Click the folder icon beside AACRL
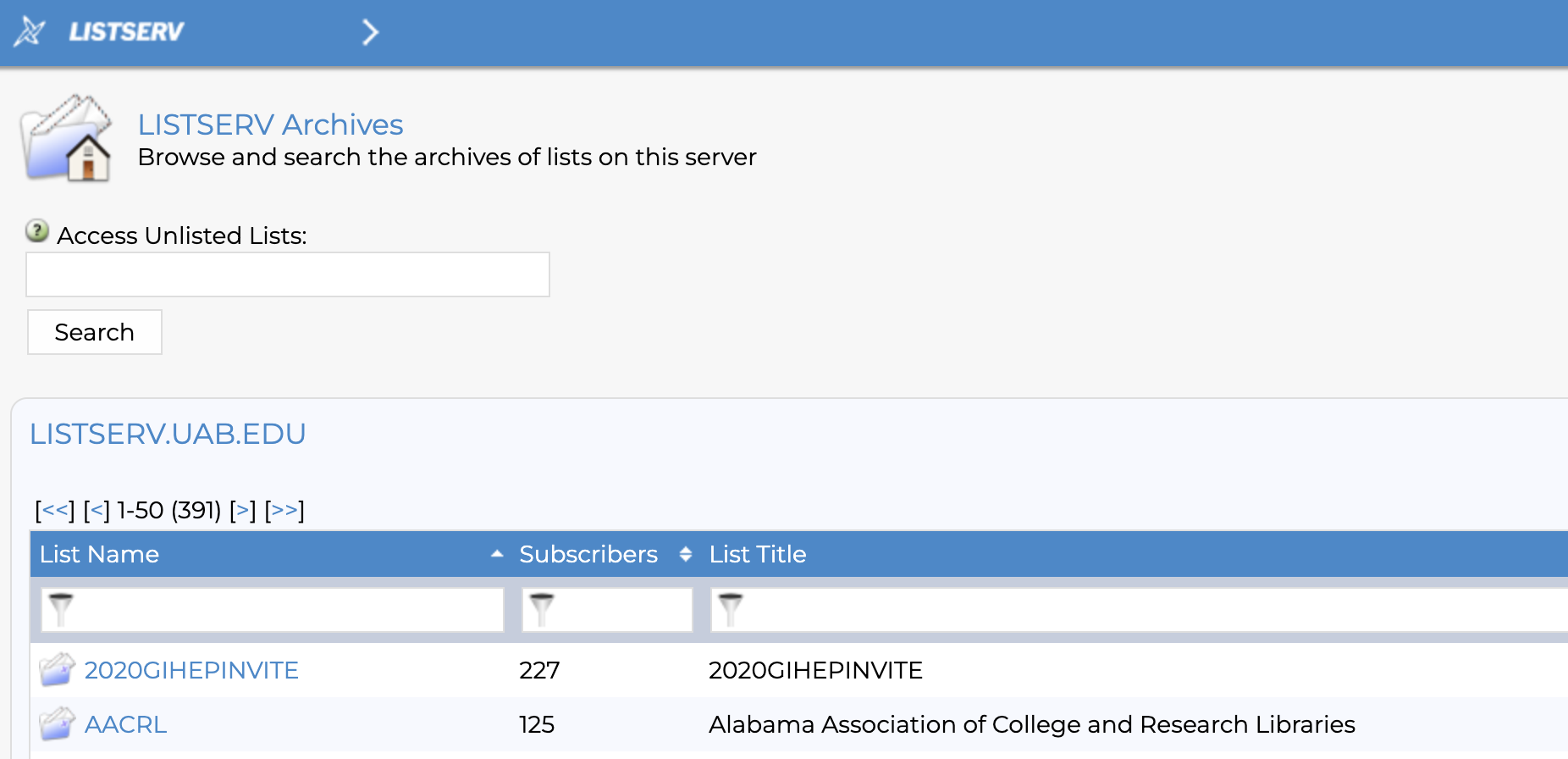 tap(57, 724)
